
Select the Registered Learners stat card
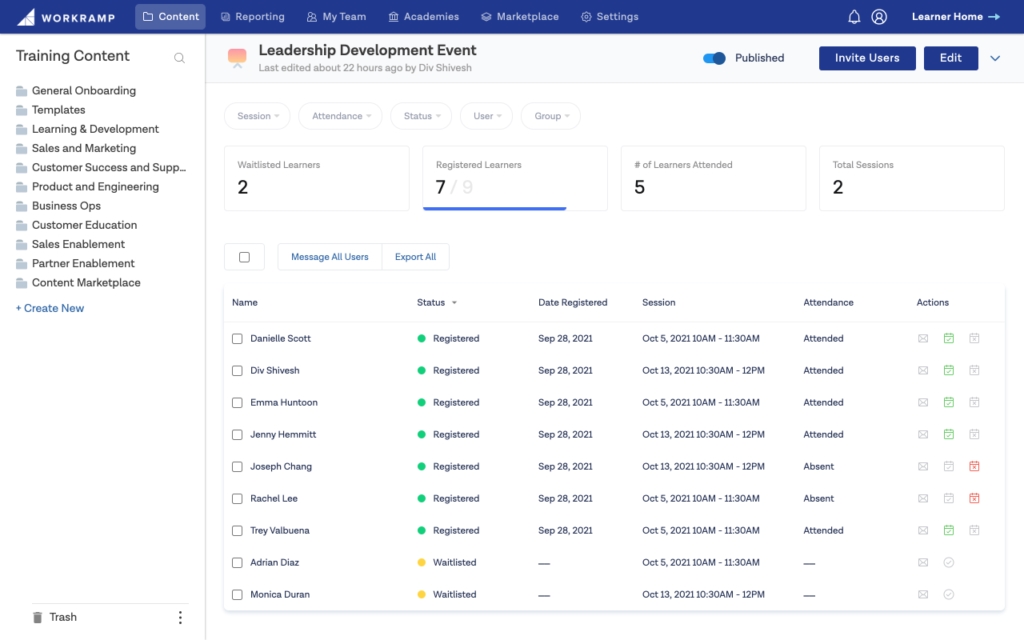tap(515, 178)
